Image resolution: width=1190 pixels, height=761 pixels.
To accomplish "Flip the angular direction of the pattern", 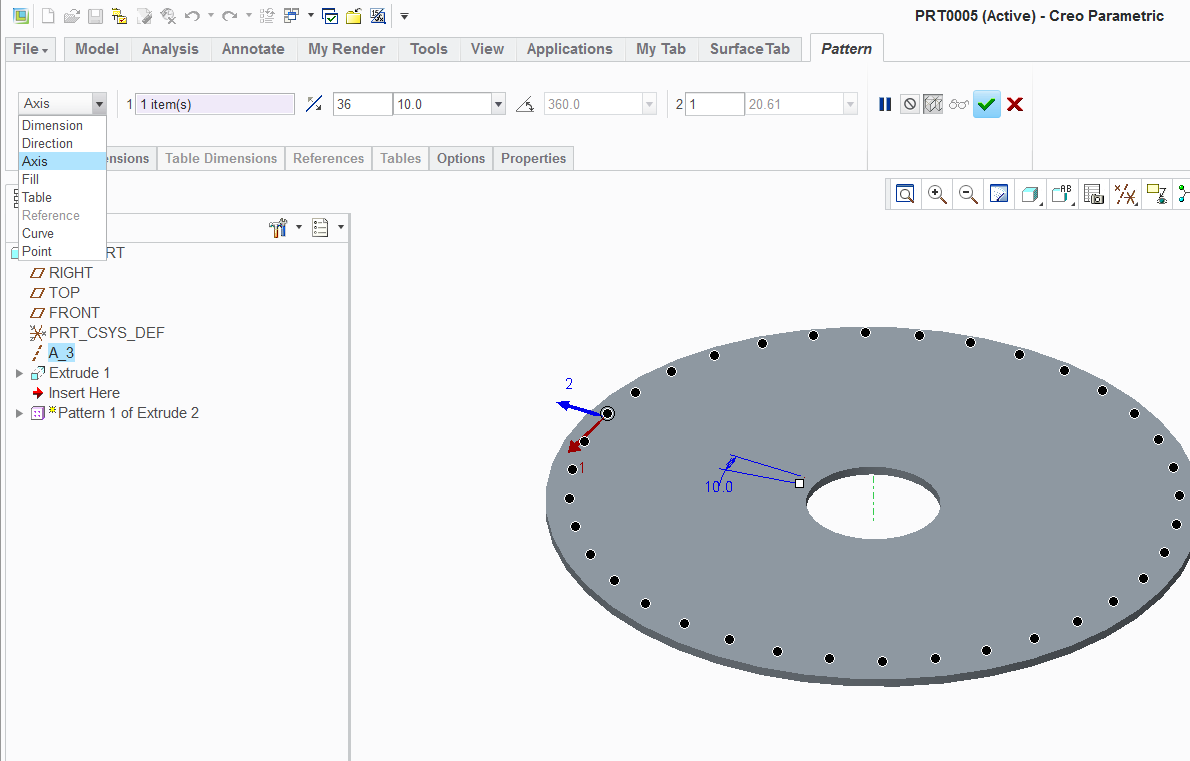I will pyautogui.click(x=313, y=104).
